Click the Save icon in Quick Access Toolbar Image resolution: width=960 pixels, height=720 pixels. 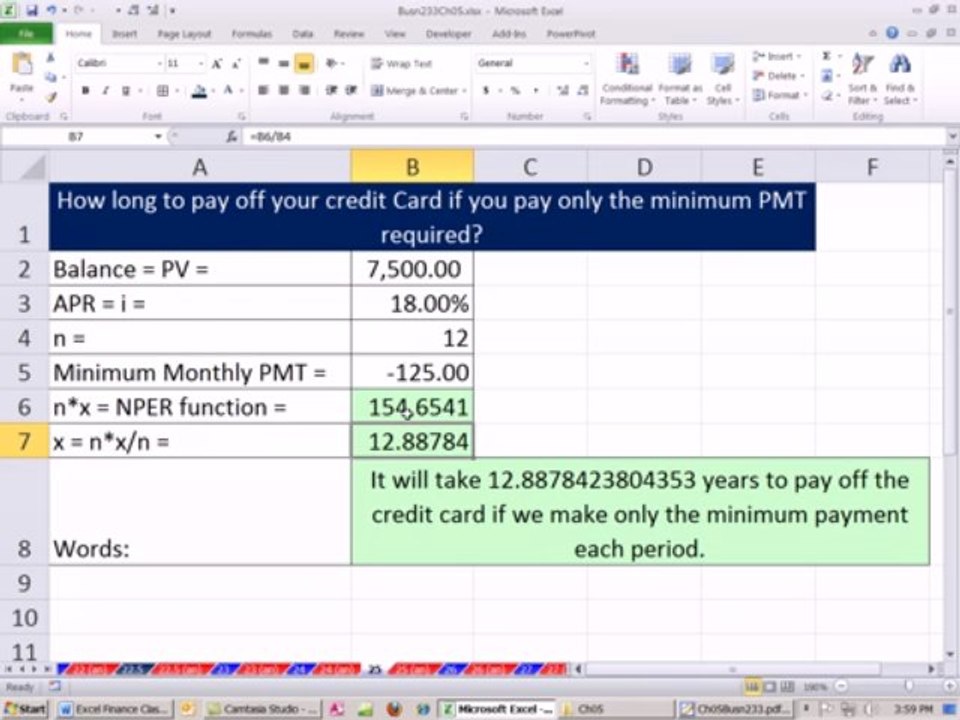pos(32,10)
